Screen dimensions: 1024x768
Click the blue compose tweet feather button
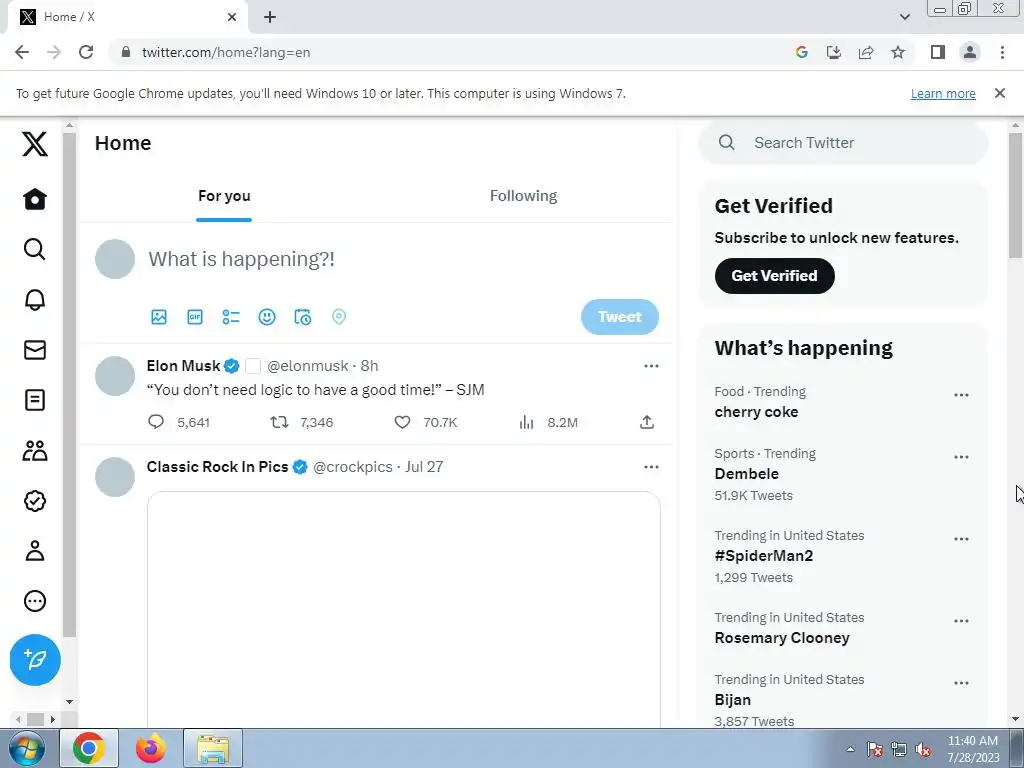click(x=35, y=660)
